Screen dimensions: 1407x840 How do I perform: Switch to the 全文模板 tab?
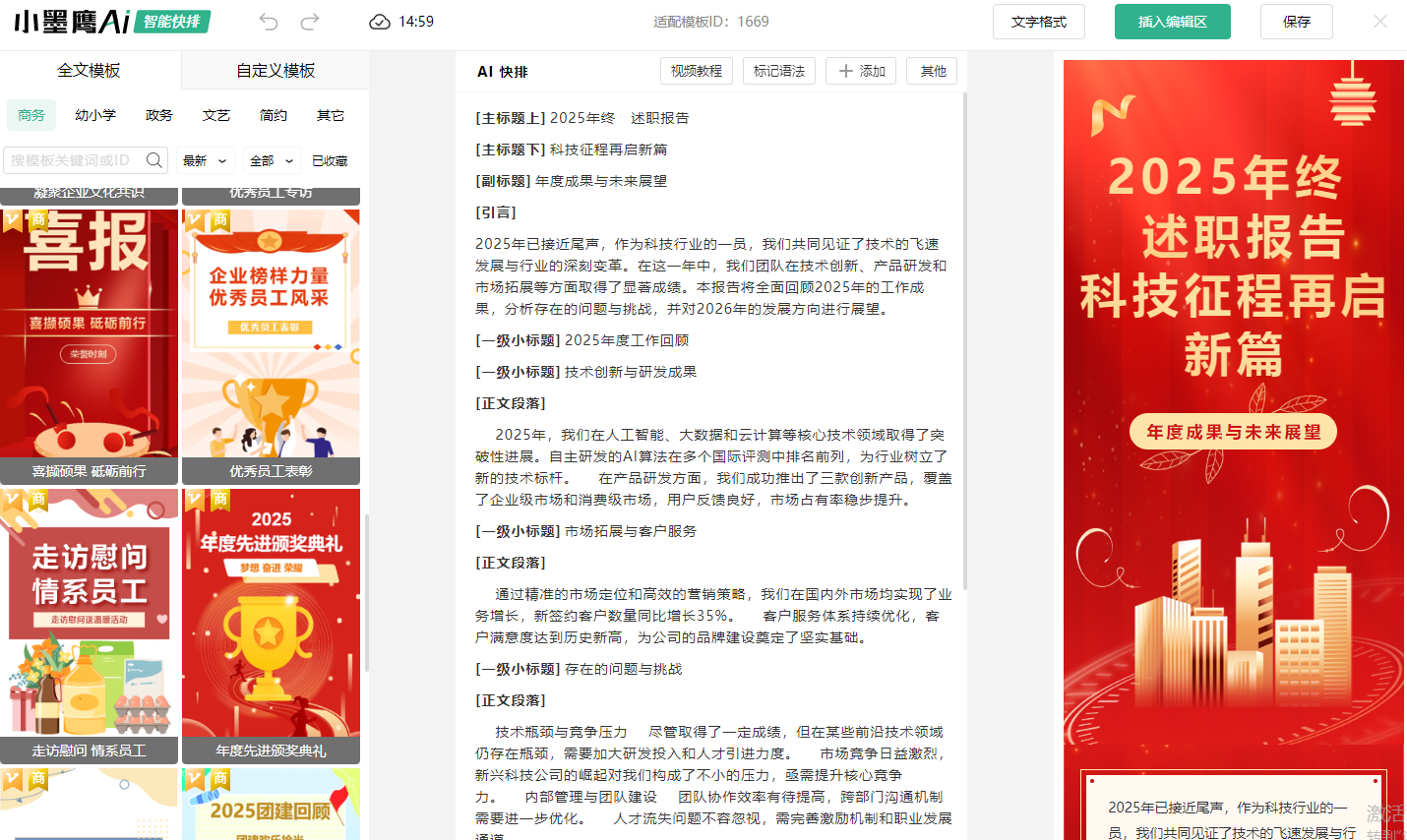pyautogui.click(x=89, y=71)
